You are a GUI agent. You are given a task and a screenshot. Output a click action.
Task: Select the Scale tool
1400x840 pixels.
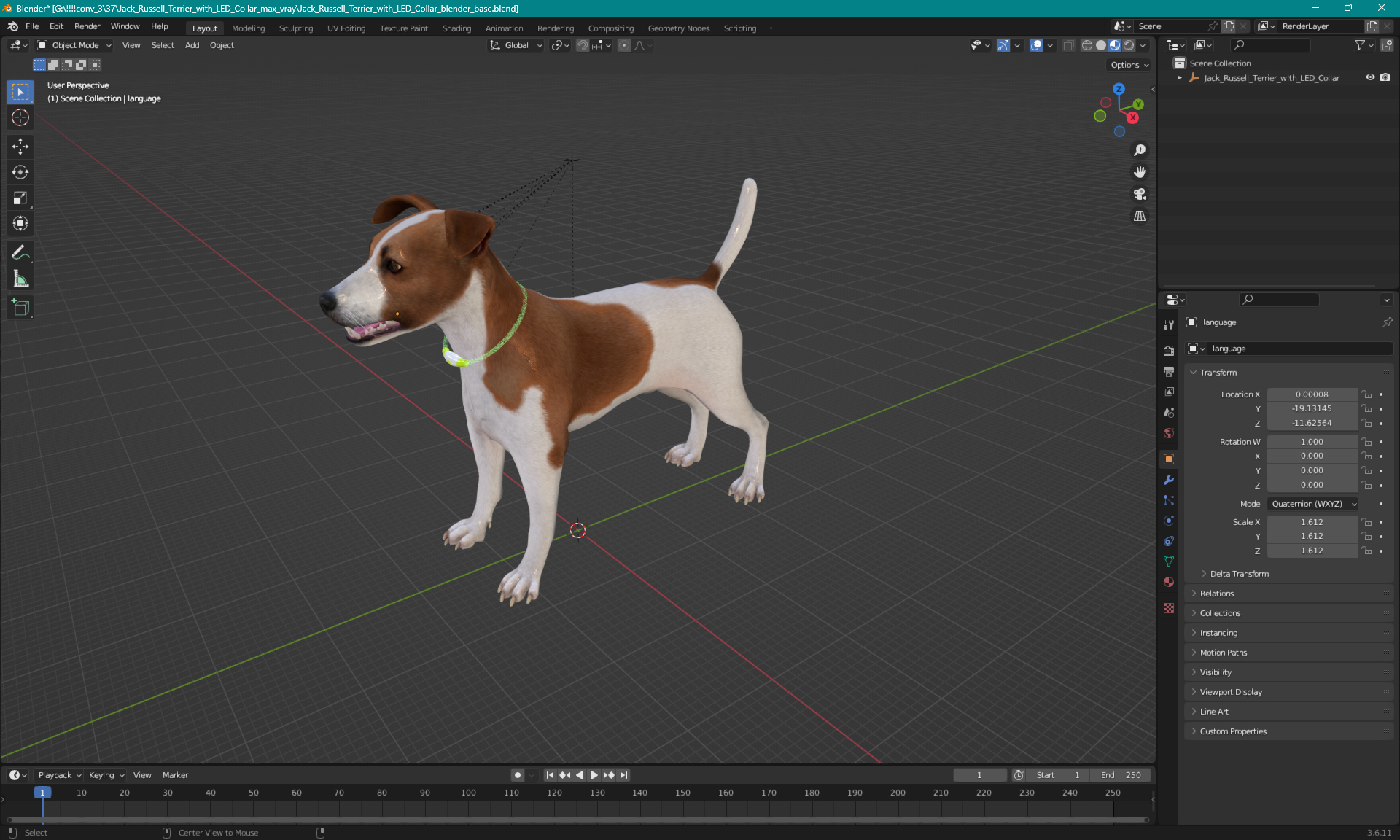click(20, 198)
